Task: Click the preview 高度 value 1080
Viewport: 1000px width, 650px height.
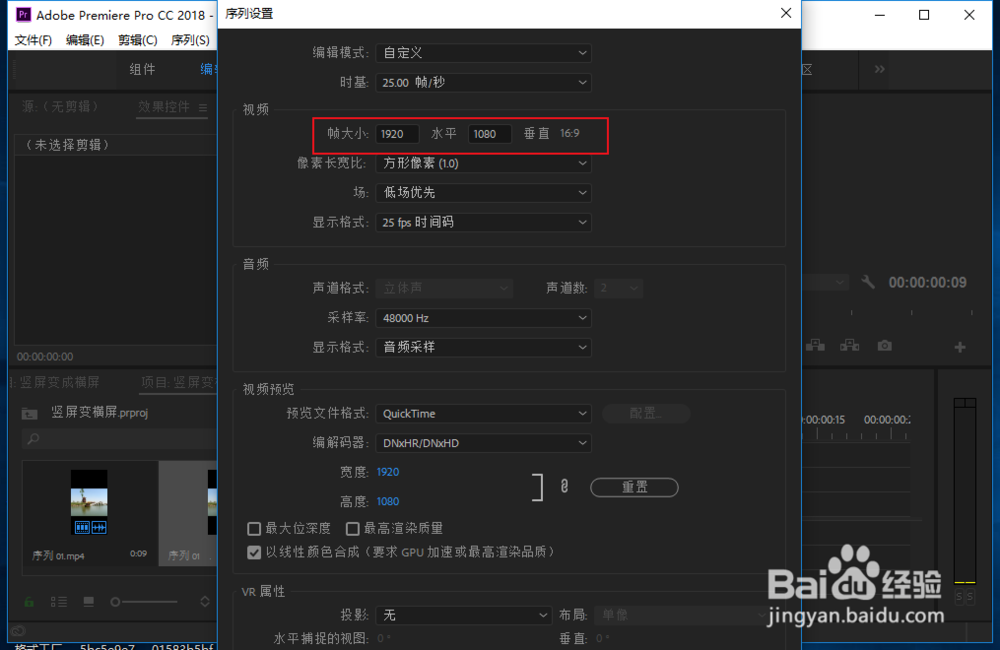Action: coord(388,501)
